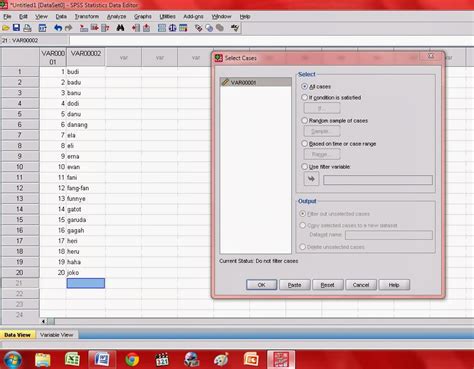Screen dimensions: 474x369
Task: Launch Chrome from the taskbar
Action: 132,360
